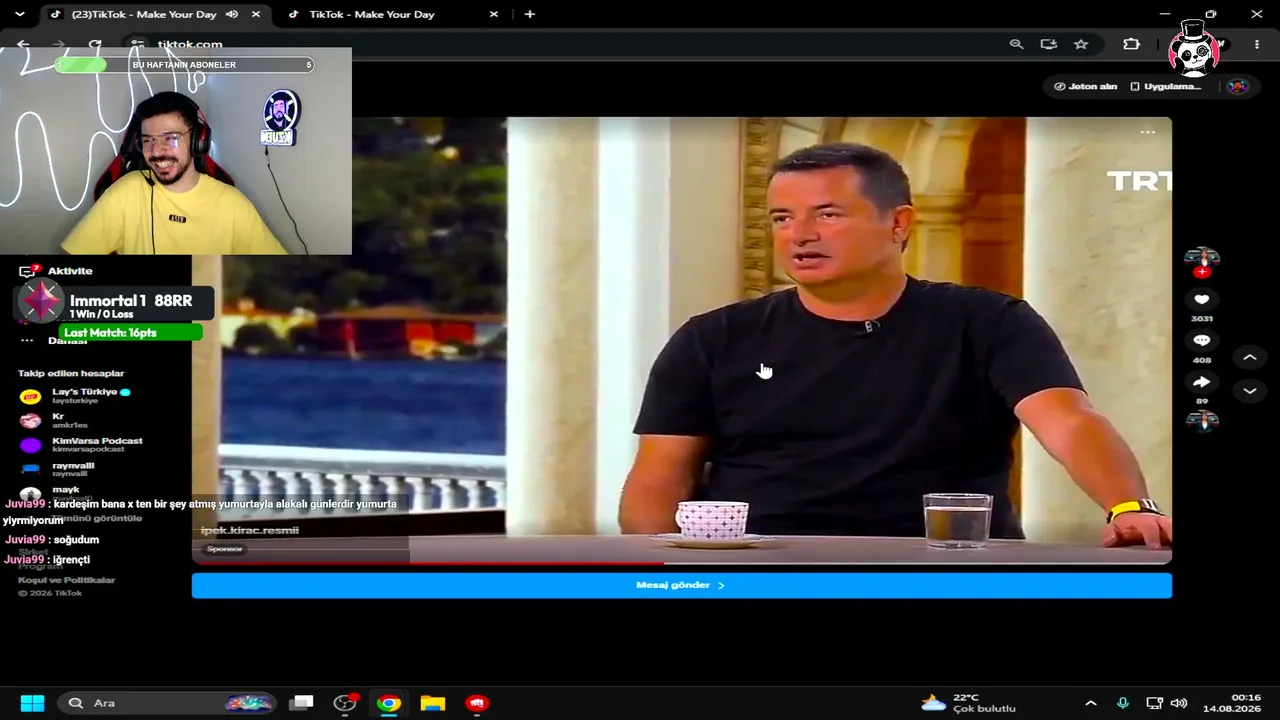The width and height of the screenshot is (1280, 720).
Task: Open the sound disc thumbnail below share
Action: tap(1202, 421)
